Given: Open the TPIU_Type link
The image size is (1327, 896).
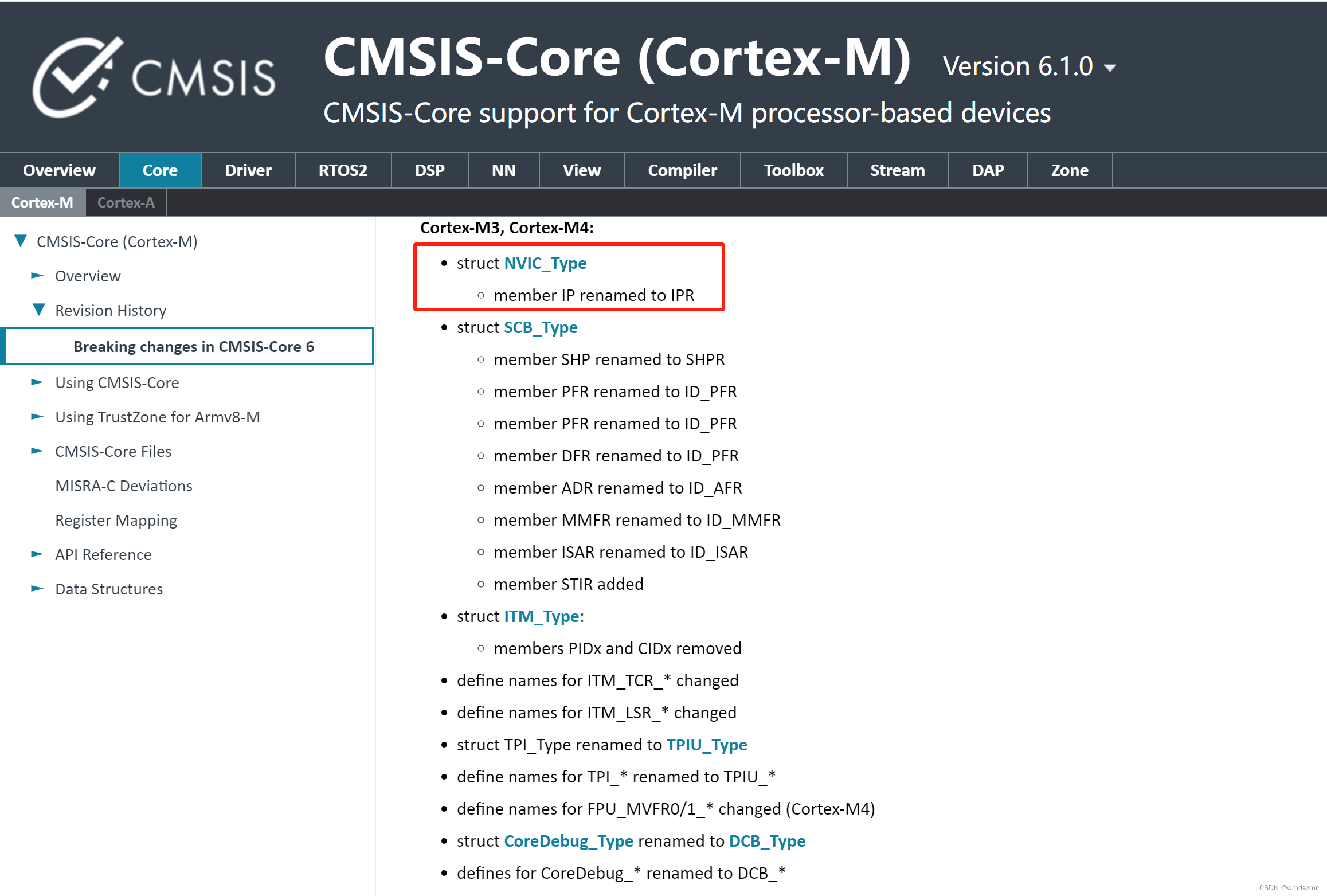Looking at the screenshot, I should [706, 744].
